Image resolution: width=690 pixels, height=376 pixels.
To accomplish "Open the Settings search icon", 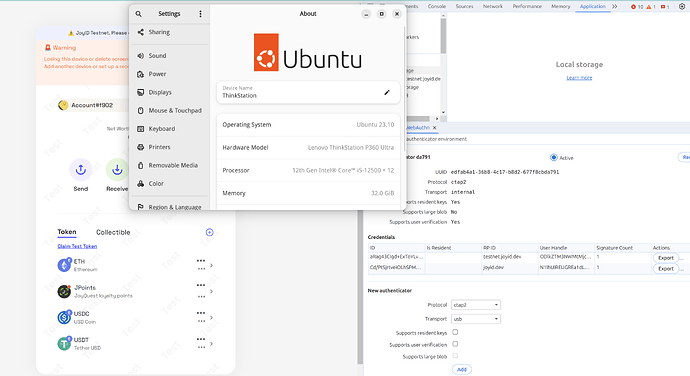I will point(139,14).
